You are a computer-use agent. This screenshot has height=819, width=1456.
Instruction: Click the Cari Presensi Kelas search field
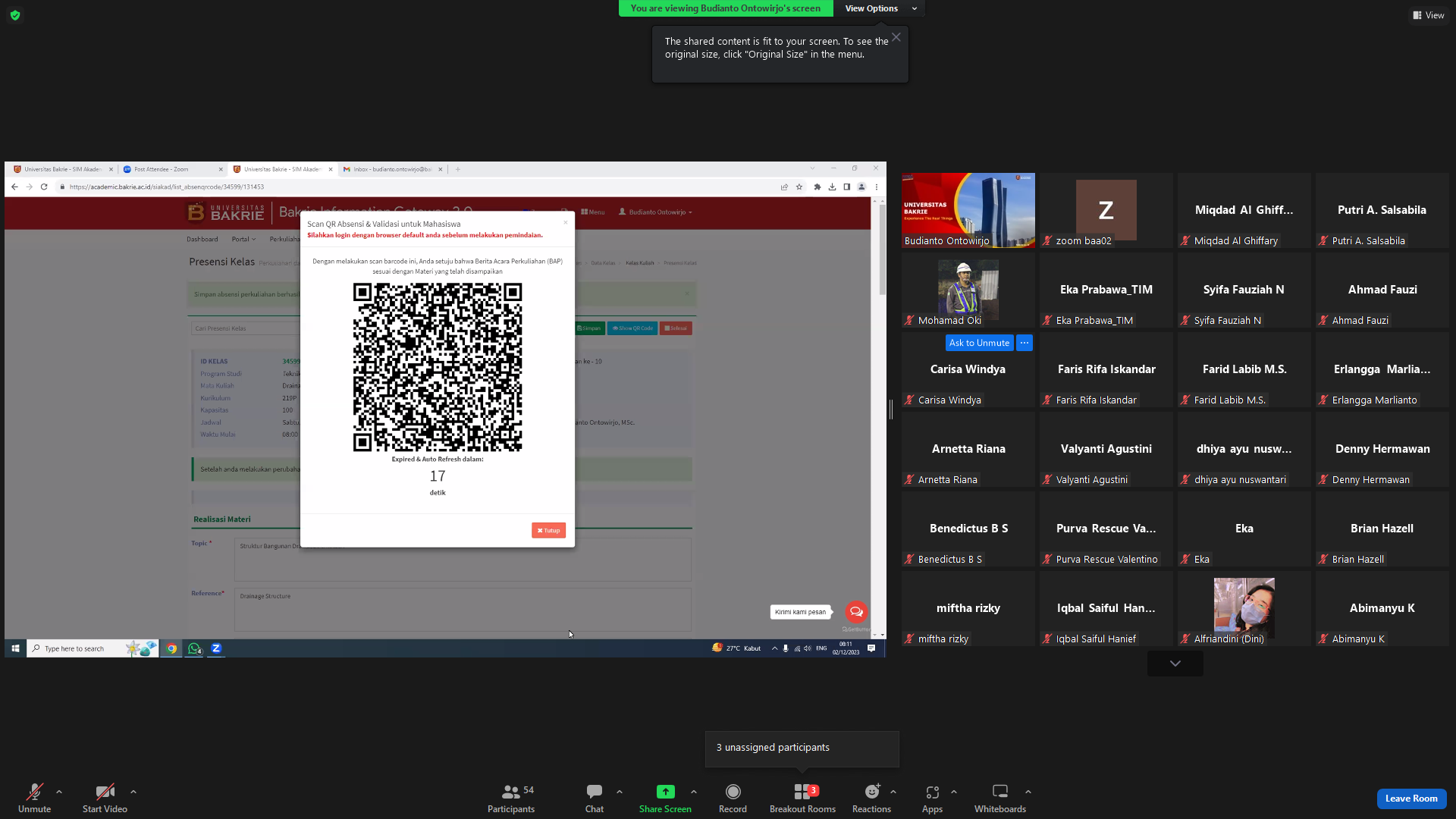tap(246, 328)
